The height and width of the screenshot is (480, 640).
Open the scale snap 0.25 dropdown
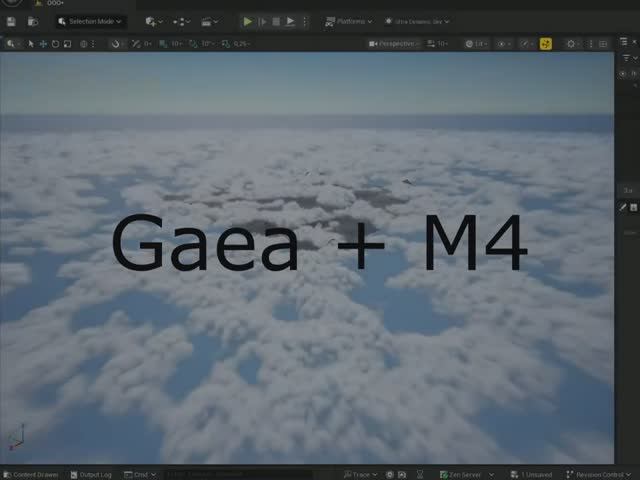point(242,44)
